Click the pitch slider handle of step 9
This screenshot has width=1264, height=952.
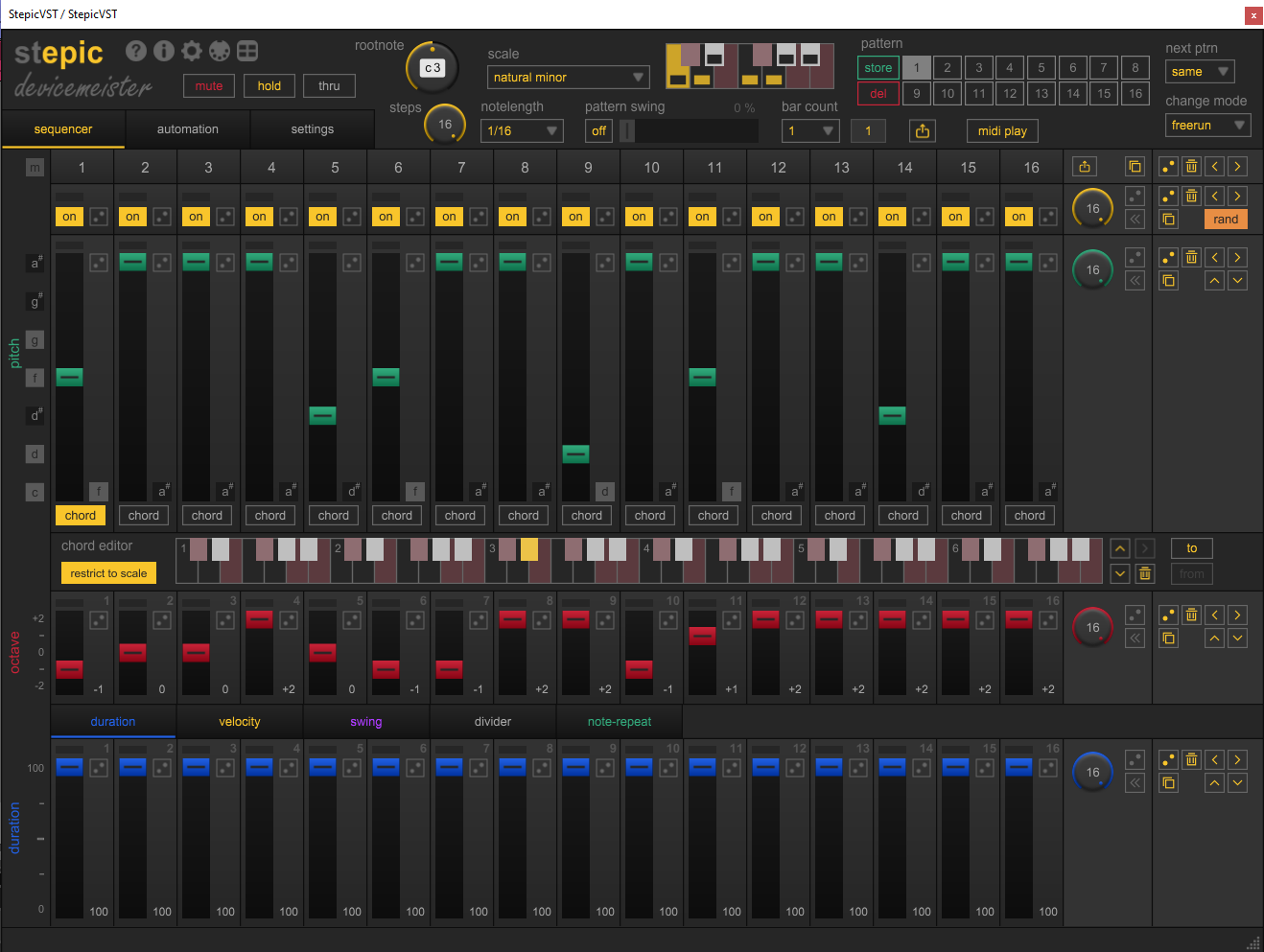[x=575, y=453]
